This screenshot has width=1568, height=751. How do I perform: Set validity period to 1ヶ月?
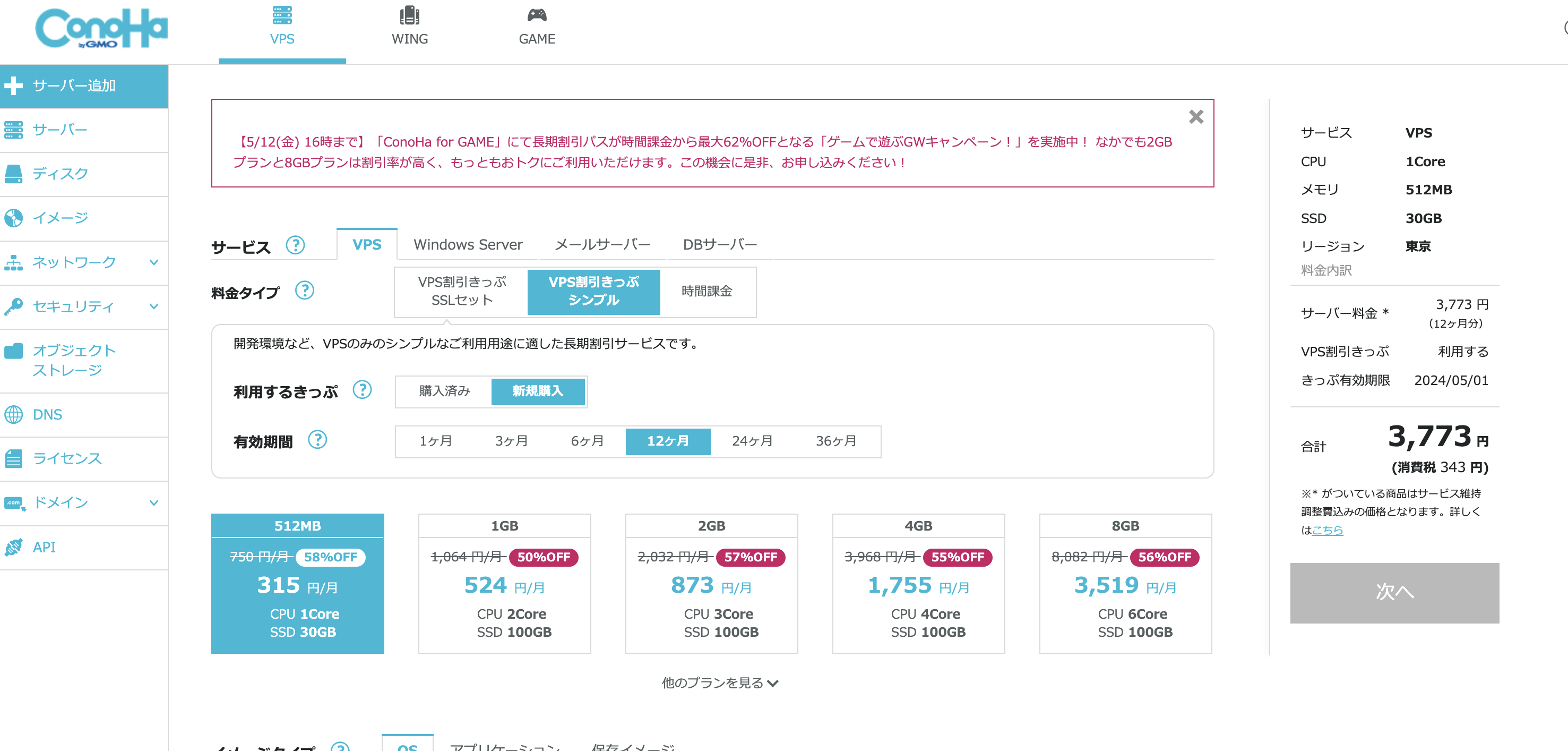pos(435,441)
